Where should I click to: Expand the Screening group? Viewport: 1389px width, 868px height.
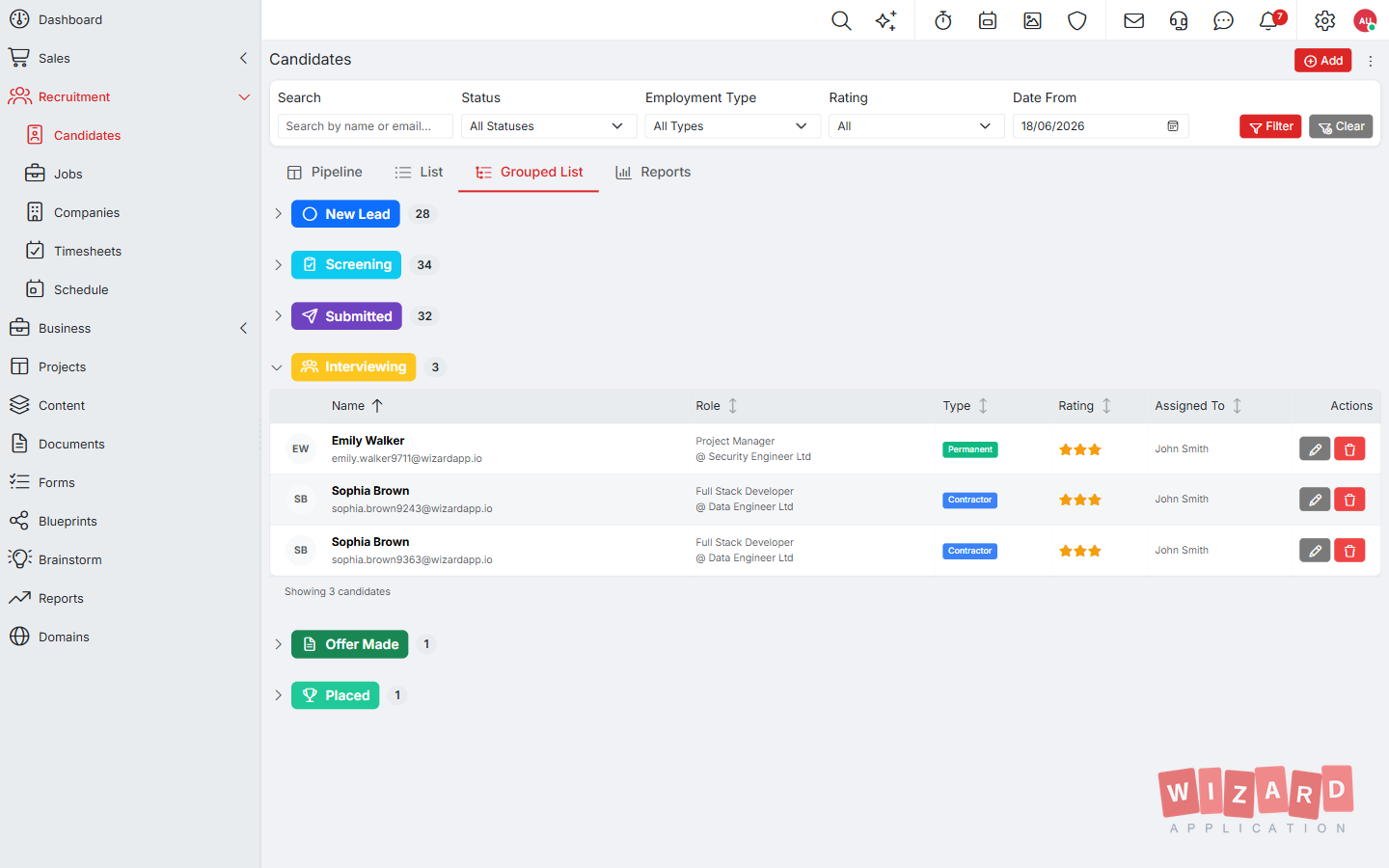coord(278,265)
